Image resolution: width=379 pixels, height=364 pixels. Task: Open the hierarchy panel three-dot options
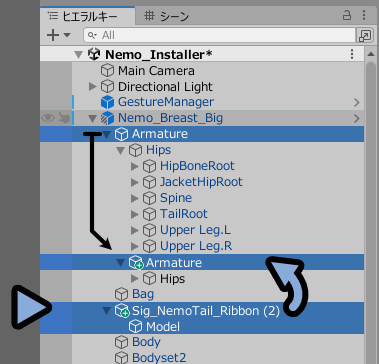(364, 15)
